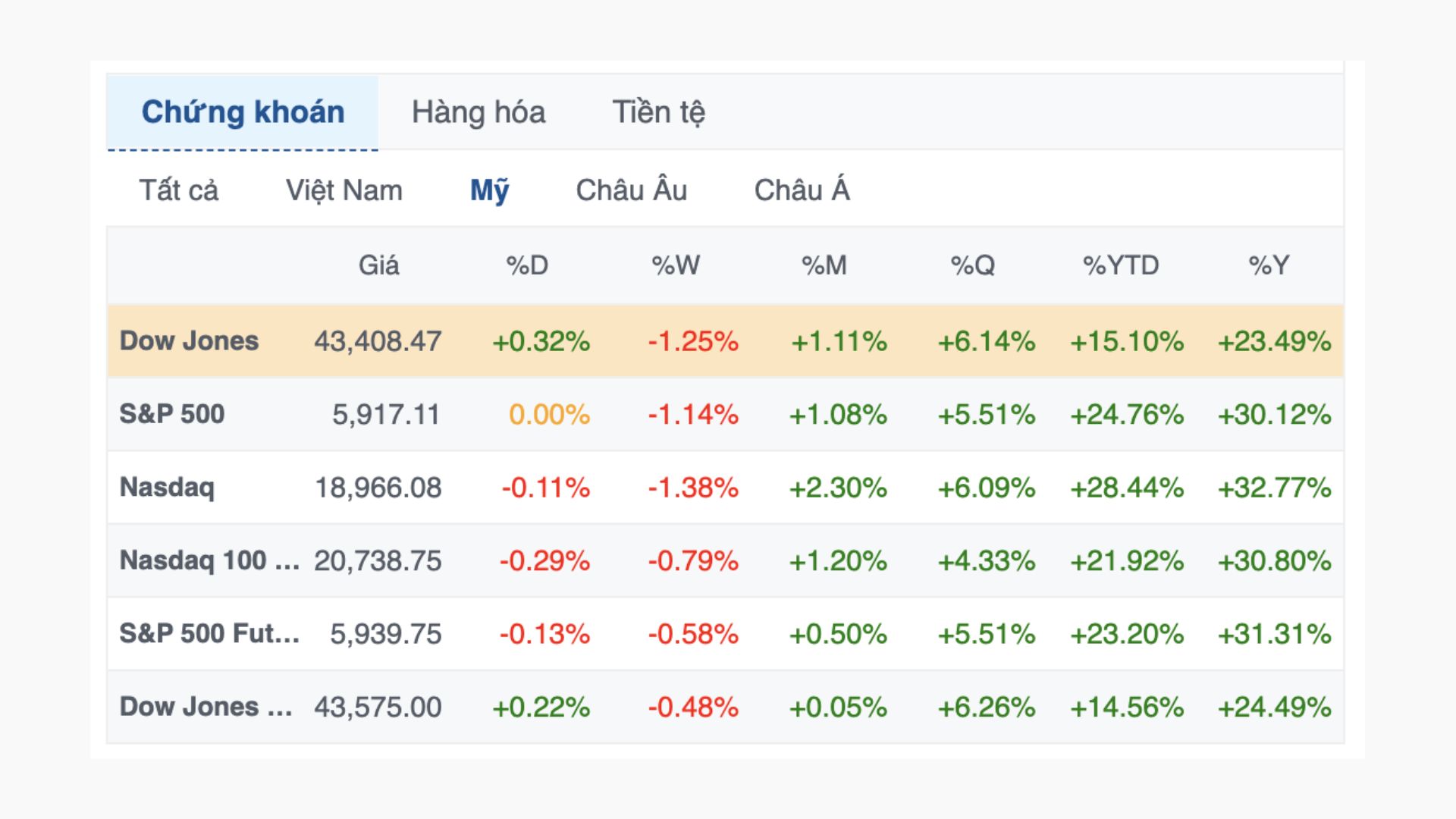Click the Giá column header

(x=378, y=265)
